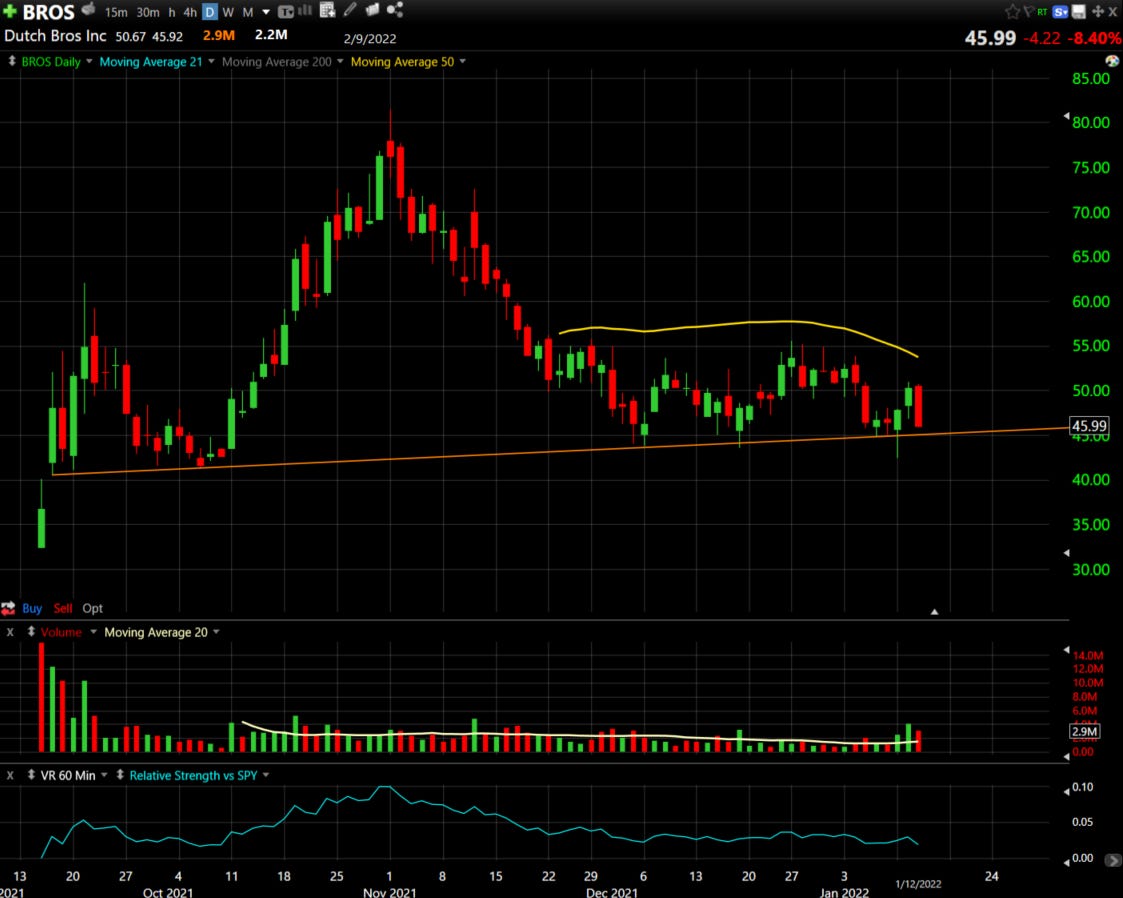1123x898 pixels.
Task: Click the green plus add-symbol icon
Action: 10,11
